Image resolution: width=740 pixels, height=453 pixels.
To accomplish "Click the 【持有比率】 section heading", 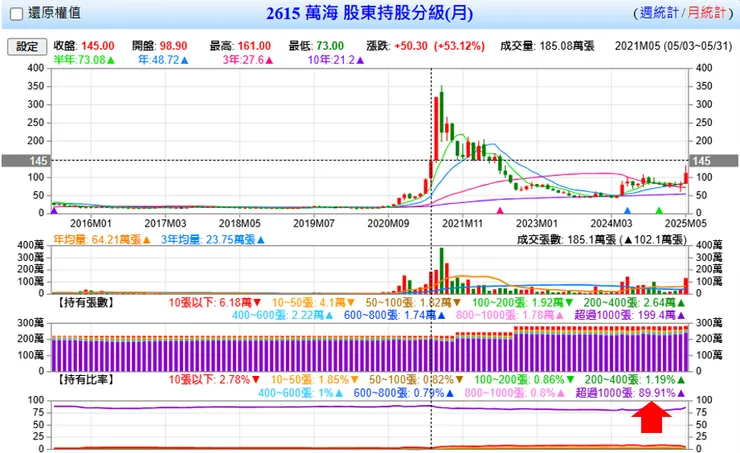I will [85, 379].
